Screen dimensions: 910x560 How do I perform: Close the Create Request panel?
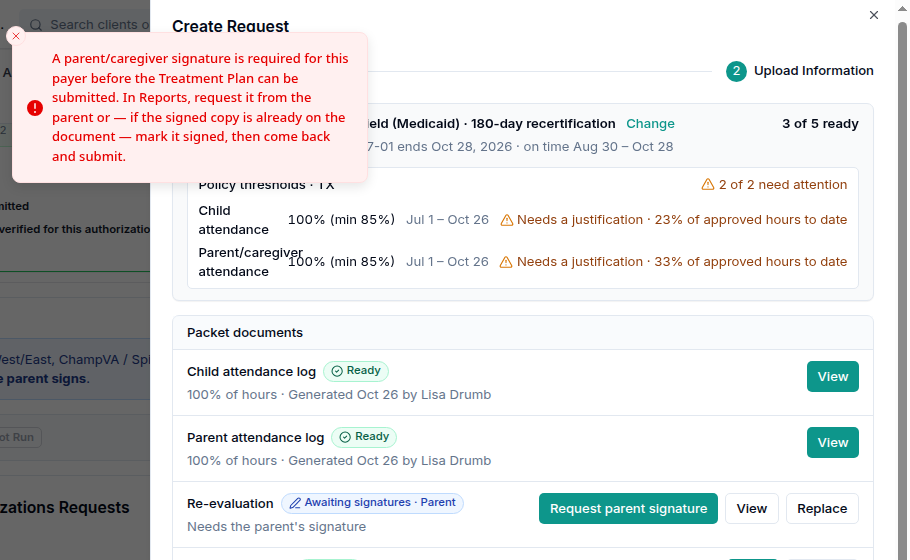[873, 15]
